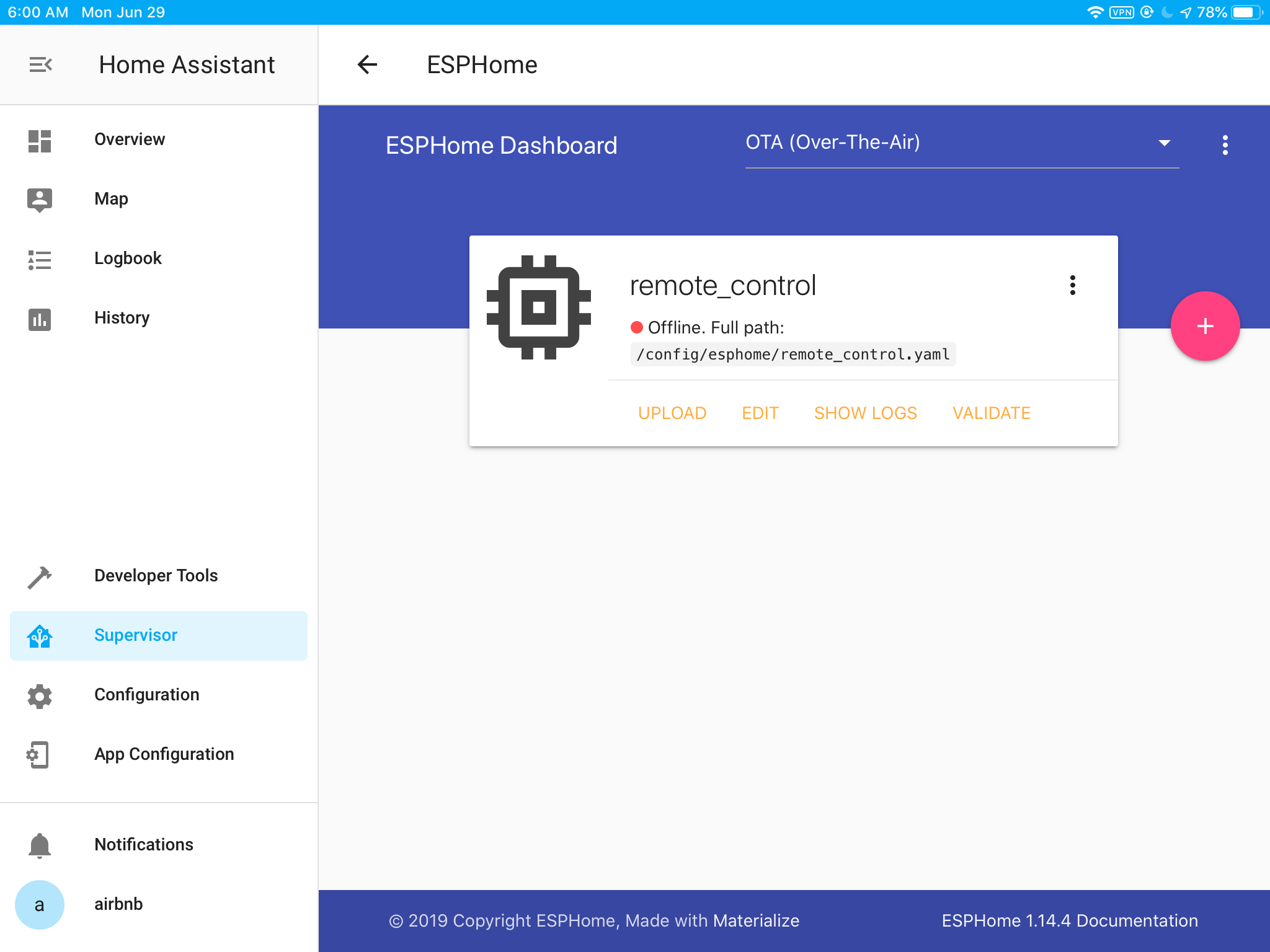Click the battery indicator in status bar
Viewport: 1270px width, 952px height.
click(x=1246, y=12)
